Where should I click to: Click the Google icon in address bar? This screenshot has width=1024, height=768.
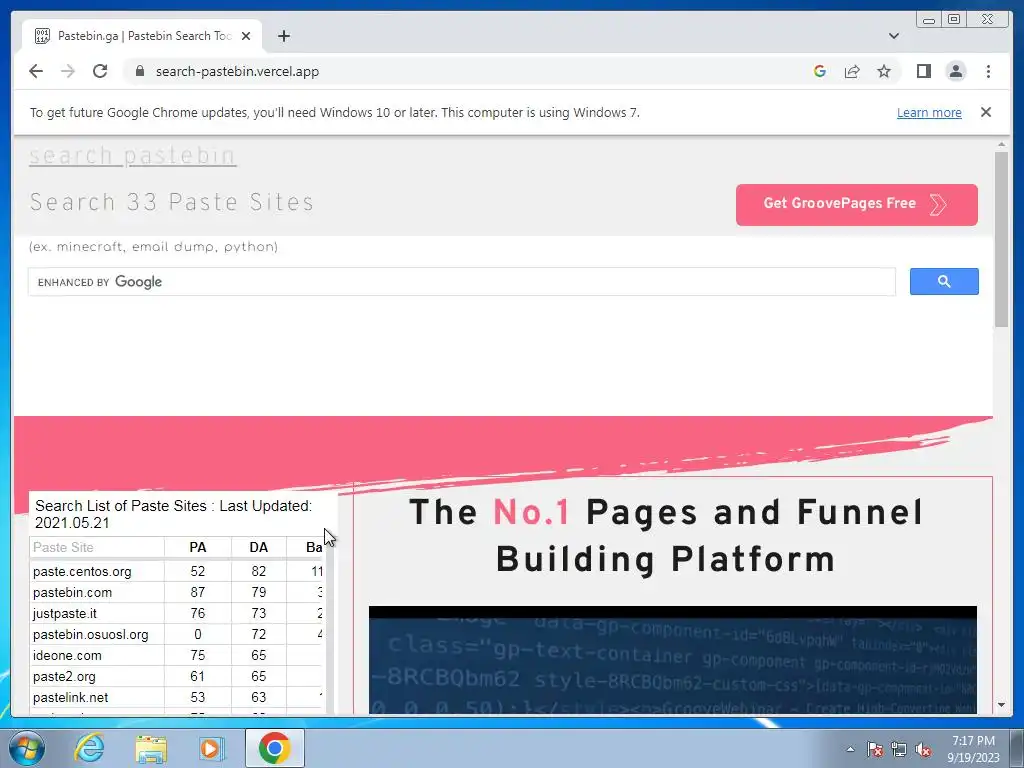click(820, 71)
